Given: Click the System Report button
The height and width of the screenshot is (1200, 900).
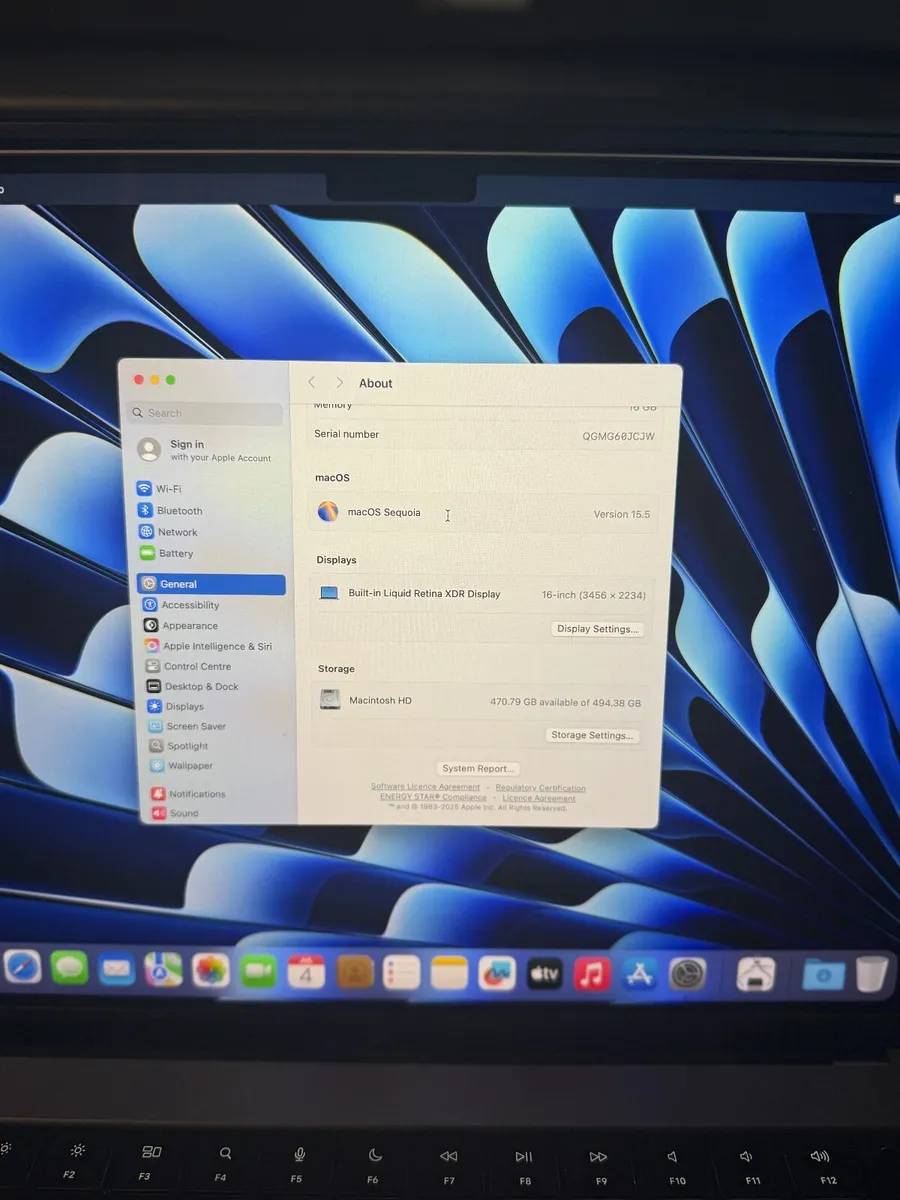Looking at the screenshot, I should (x=478, y=768).
